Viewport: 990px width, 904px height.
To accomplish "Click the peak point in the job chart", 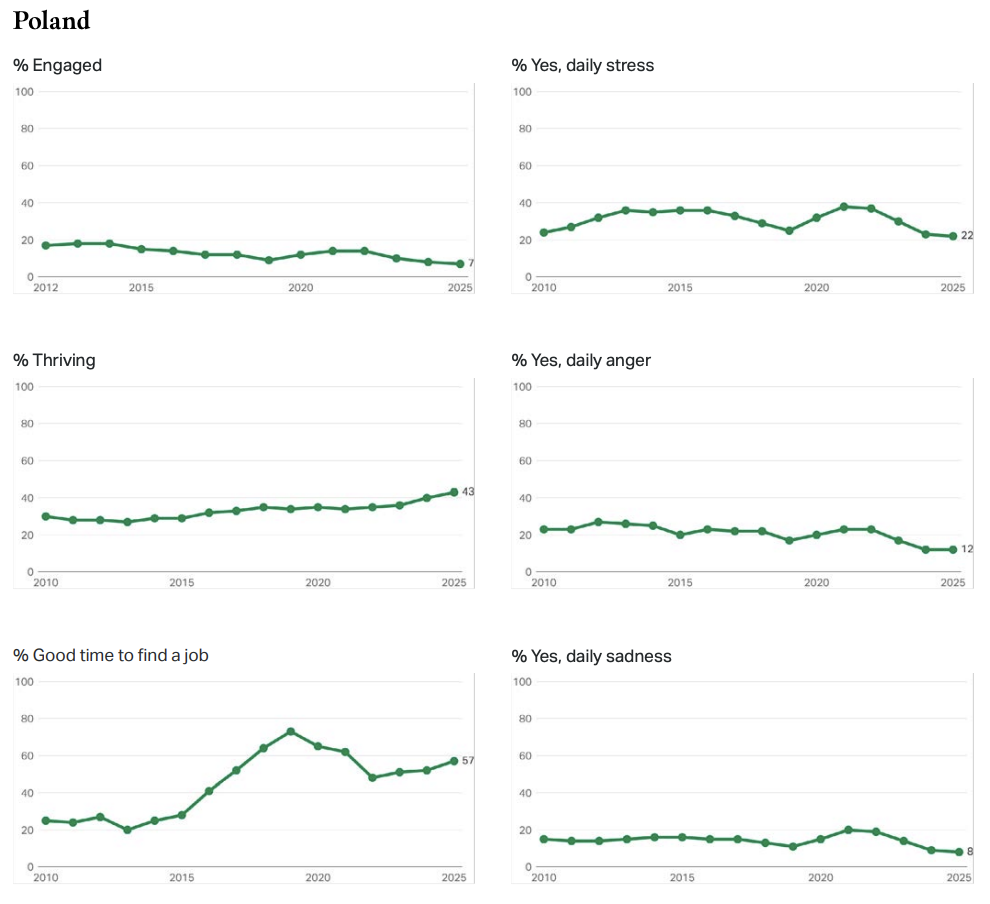I will pos(290,731).
